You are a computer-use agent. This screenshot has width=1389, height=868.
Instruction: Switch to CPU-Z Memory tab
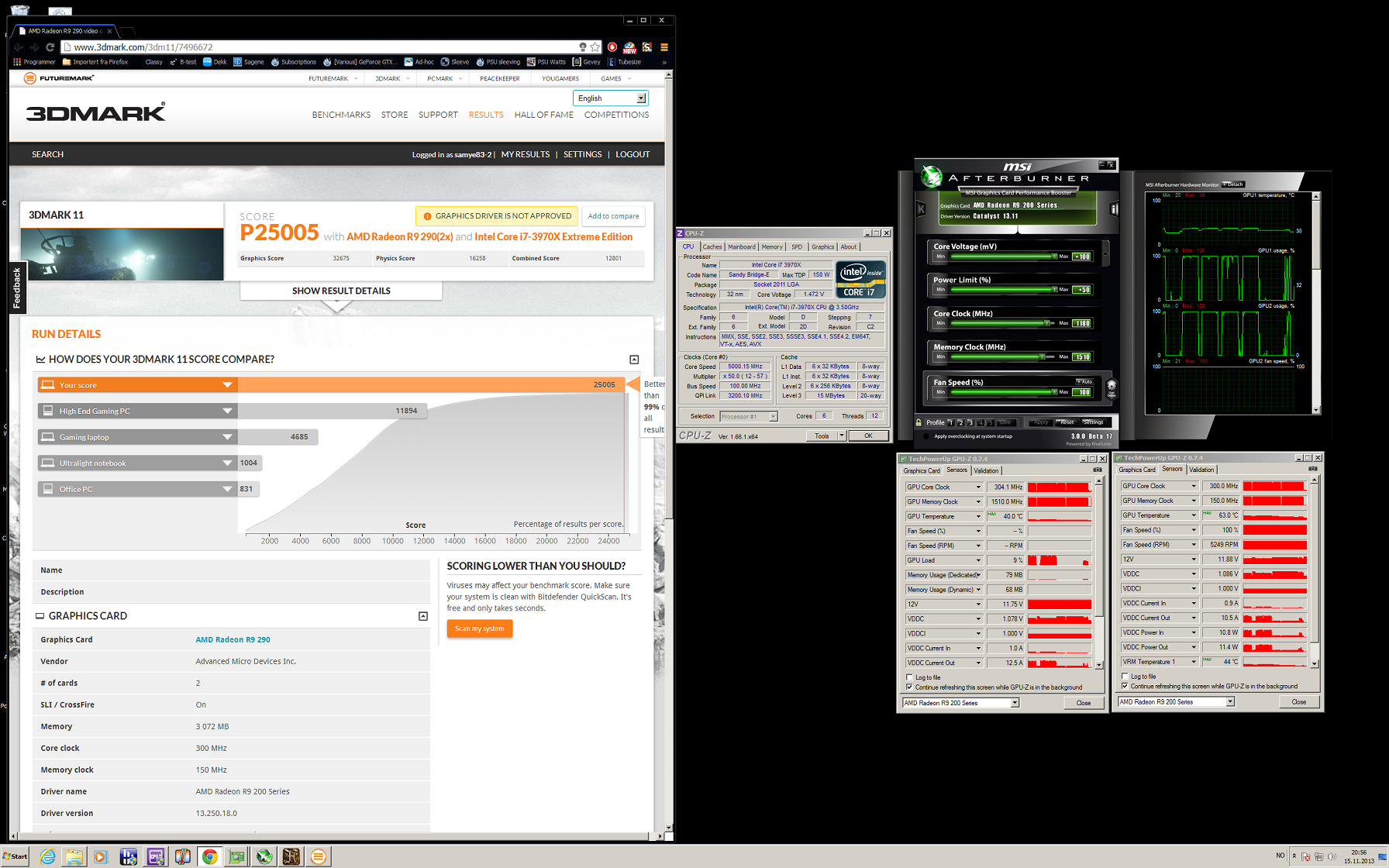(x=772, y=247)
